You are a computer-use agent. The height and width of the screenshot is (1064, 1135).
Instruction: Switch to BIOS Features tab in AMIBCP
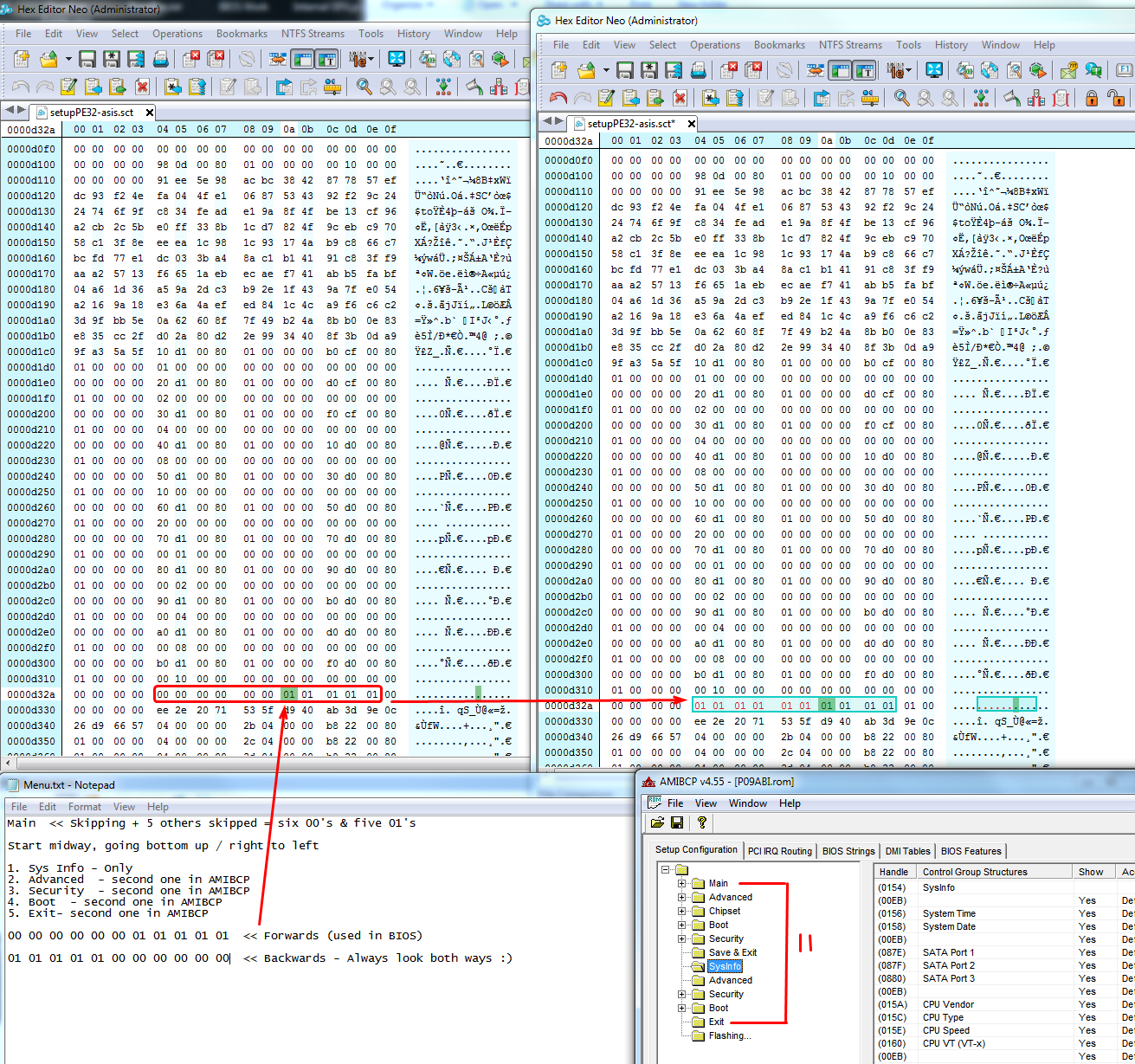(971, 851)
